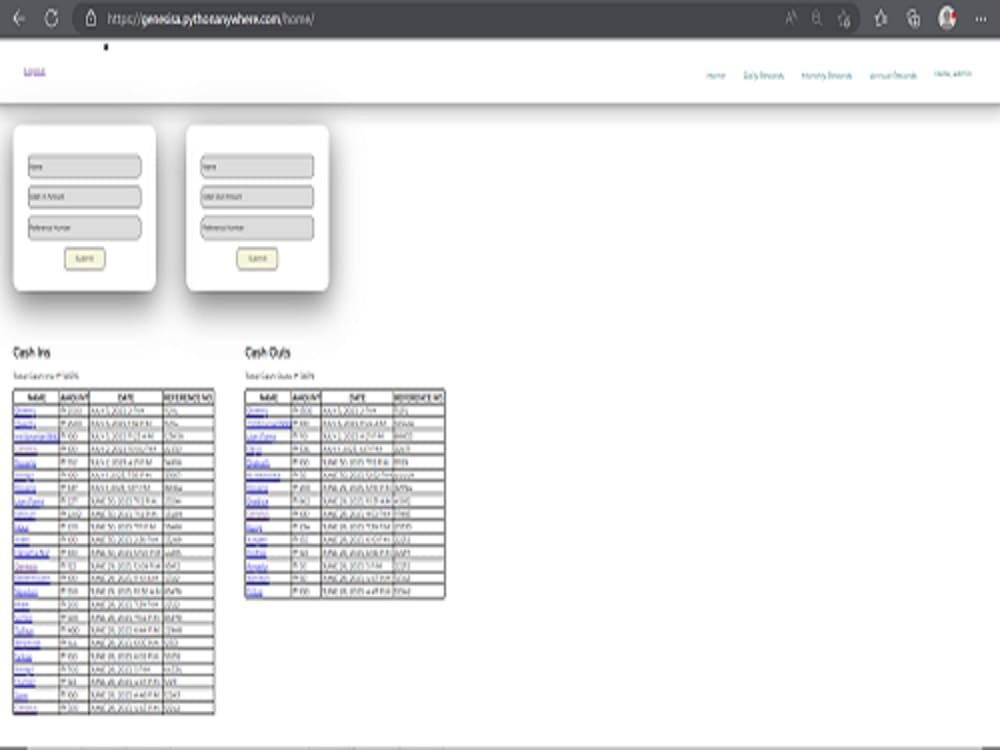Open the browser settings ellipsis menu

click(981, 18)
